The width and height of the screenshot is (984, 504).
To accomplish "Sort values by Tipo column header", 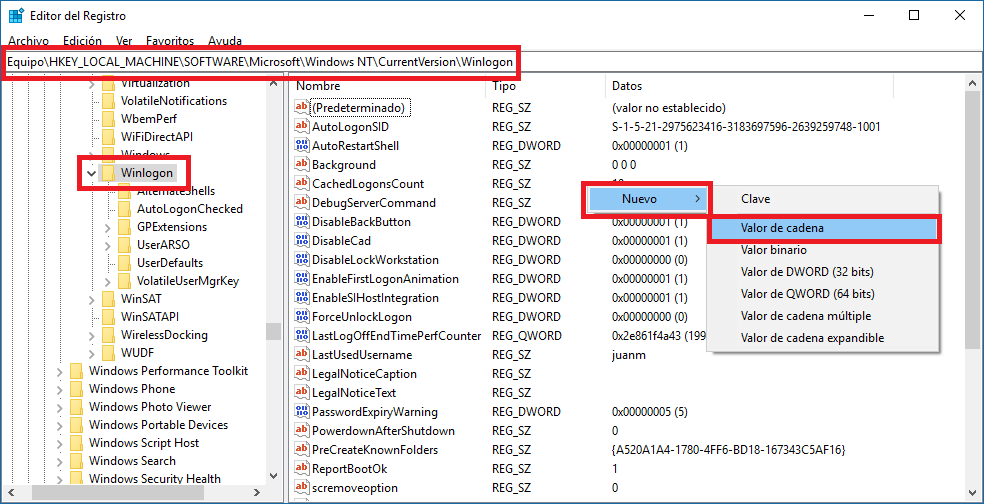I will (x=545, y=86).
